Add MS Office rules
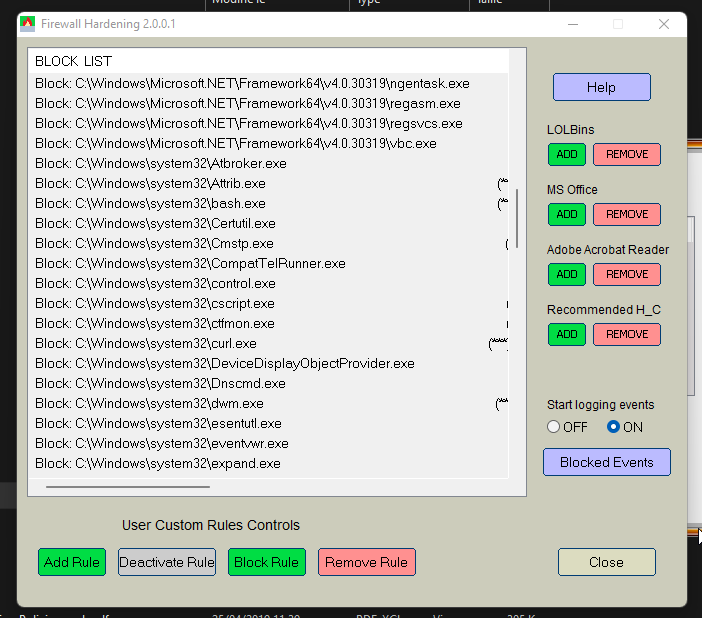The width and height of the screenshot is (702, 618). point(566,215)
